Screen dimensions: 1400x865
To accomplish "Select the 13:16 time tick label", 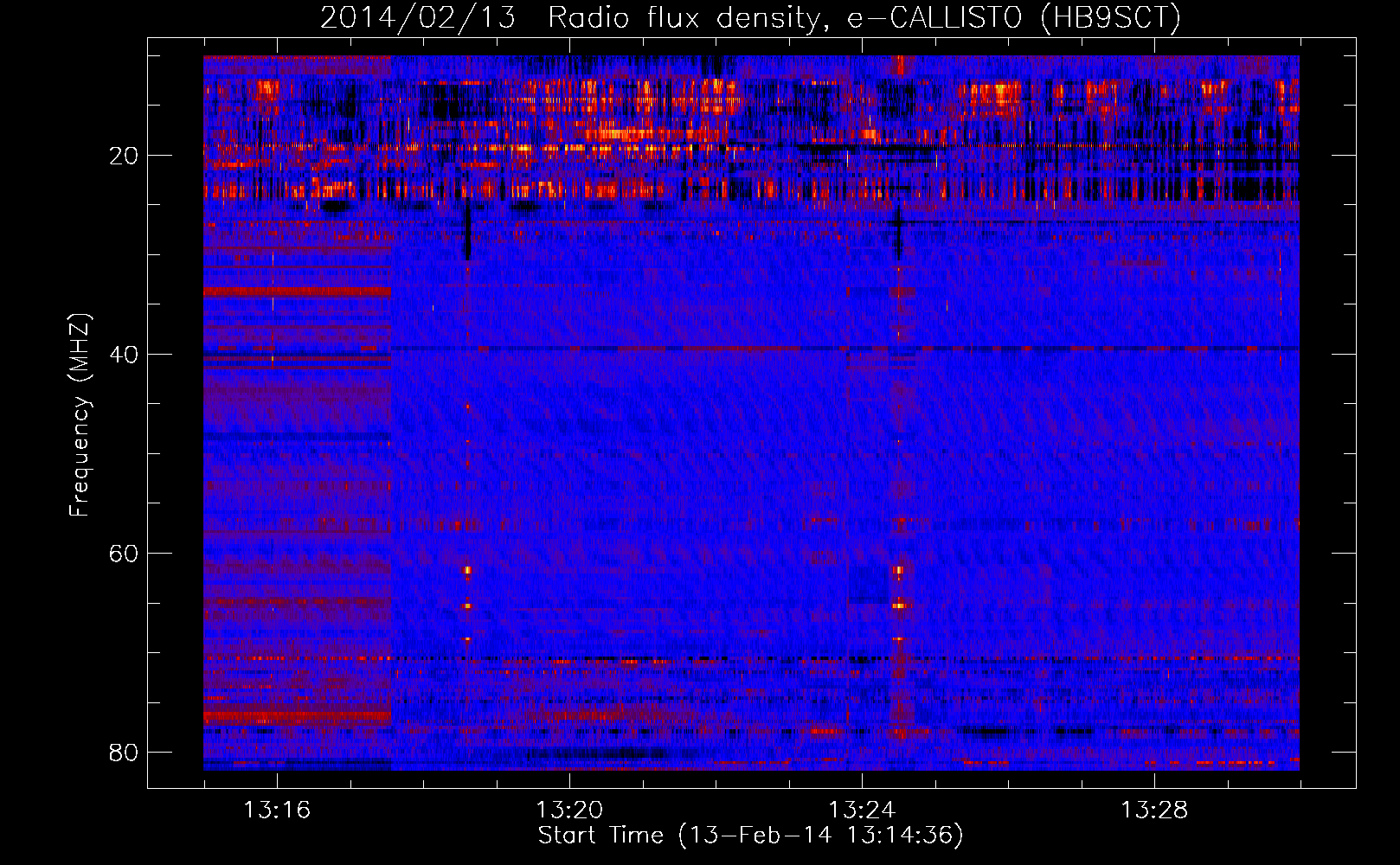I will pyautogui.click(x=277, y=810).
